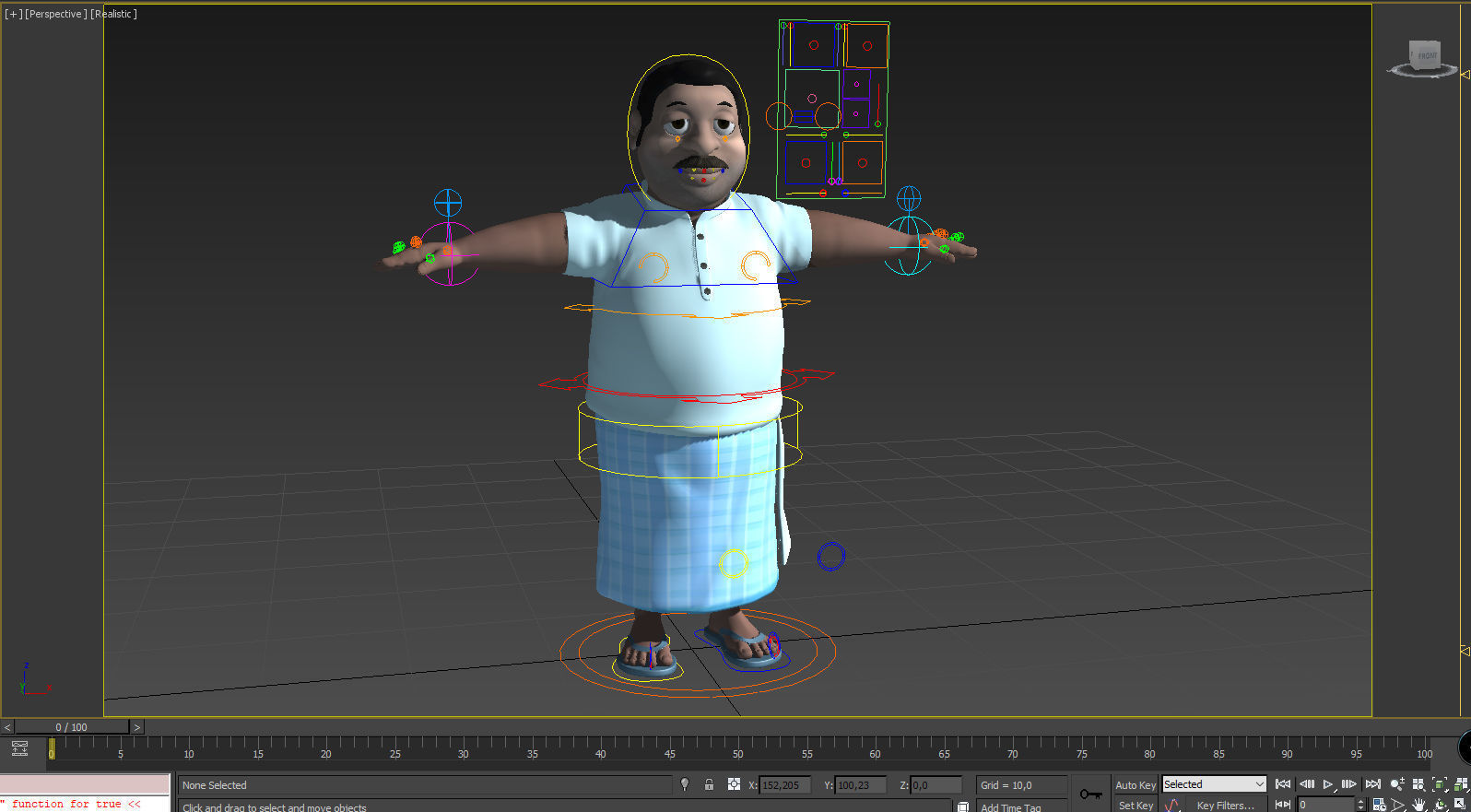
Task: Click the 0 / 100 time slider handle
Action: tap(72, 727)
